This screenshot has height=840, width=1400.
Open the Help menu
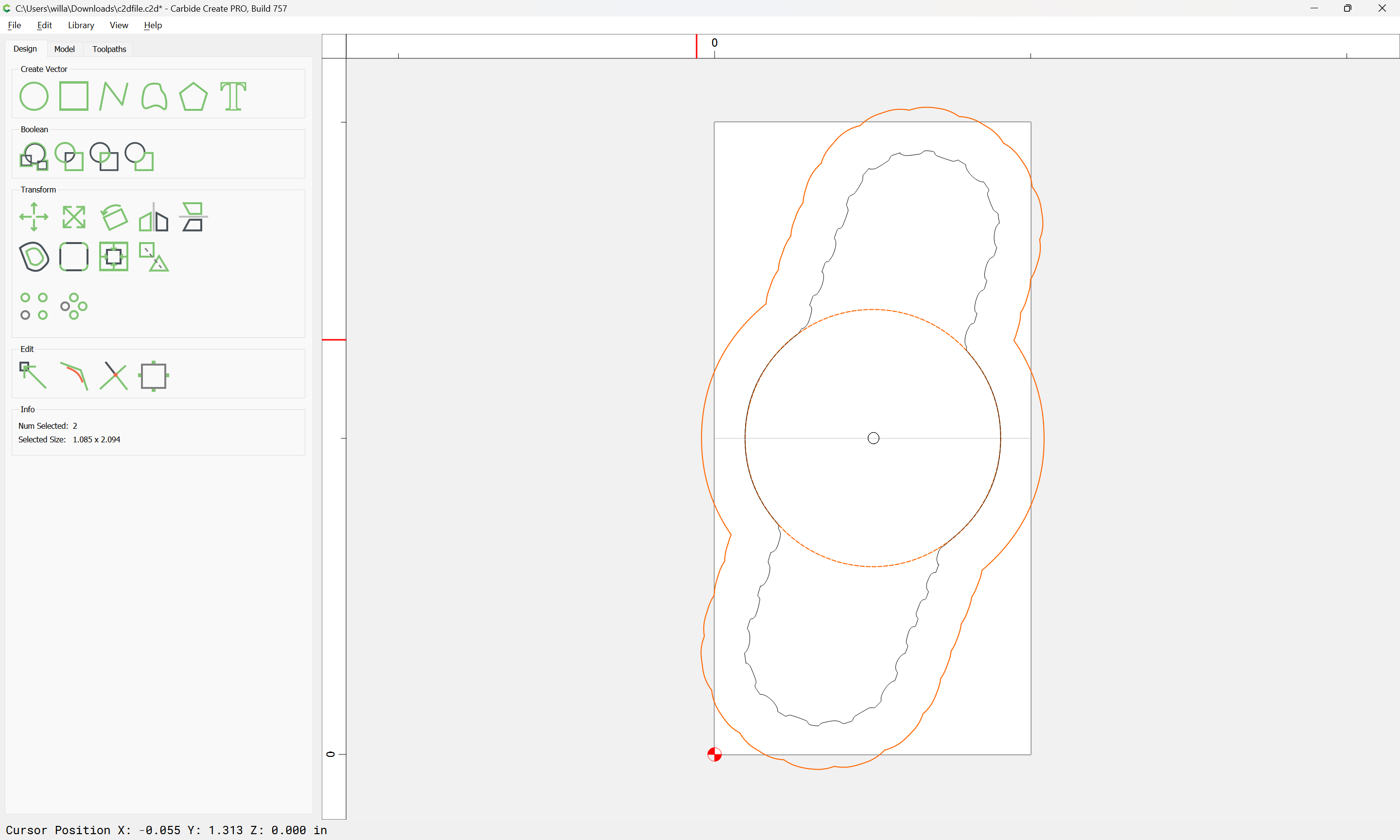tap(153, 25)
